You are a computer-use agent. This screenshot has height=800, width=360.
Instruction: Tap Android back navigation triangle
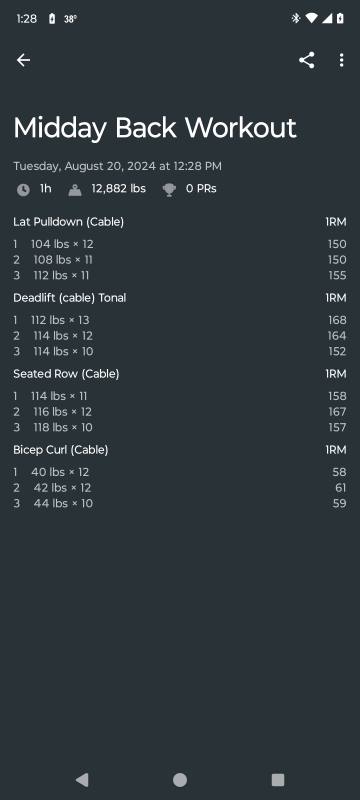[x=82, y=780]
